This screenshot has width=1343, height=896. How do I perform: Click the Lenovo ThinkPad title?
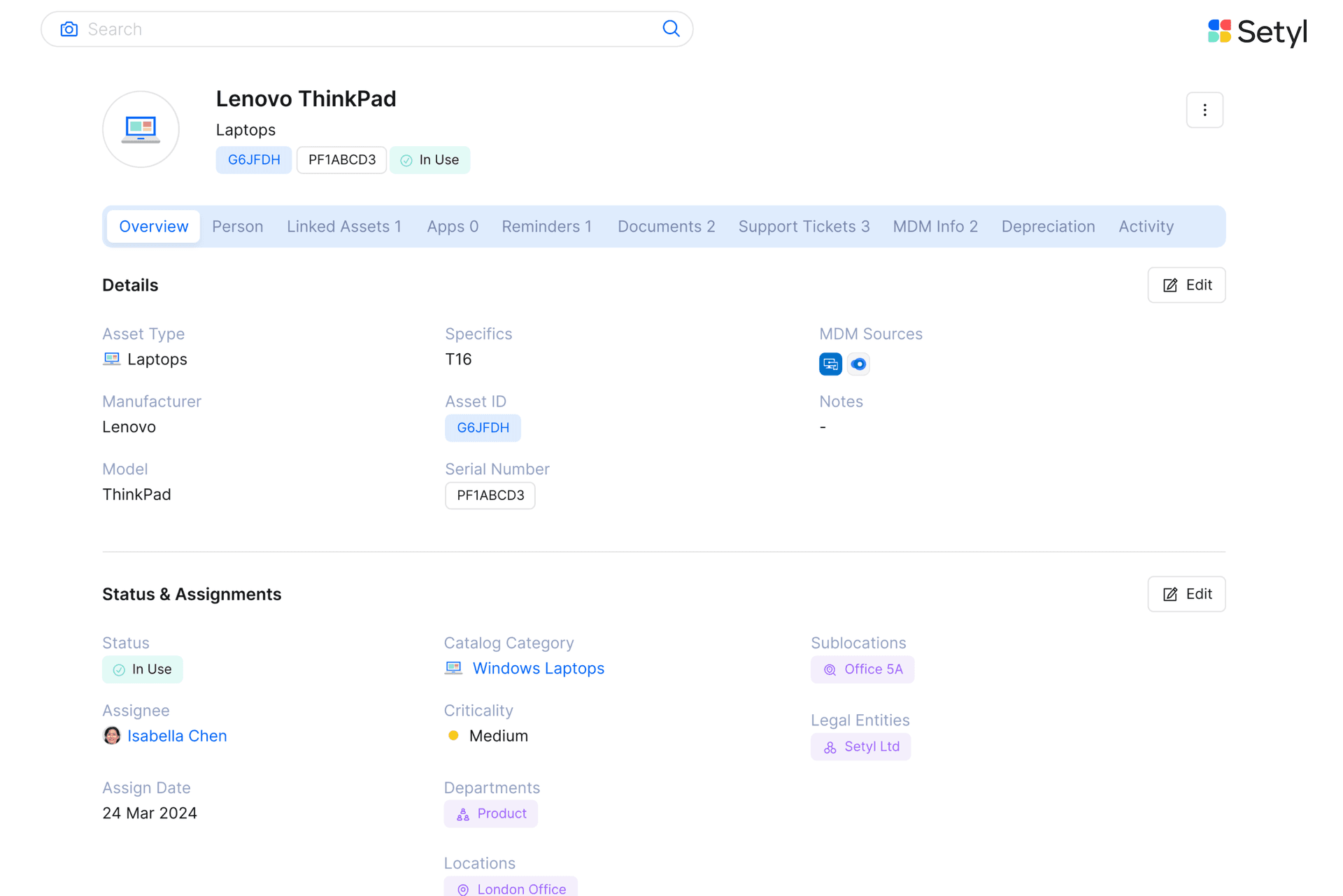(x=306, y=99)
